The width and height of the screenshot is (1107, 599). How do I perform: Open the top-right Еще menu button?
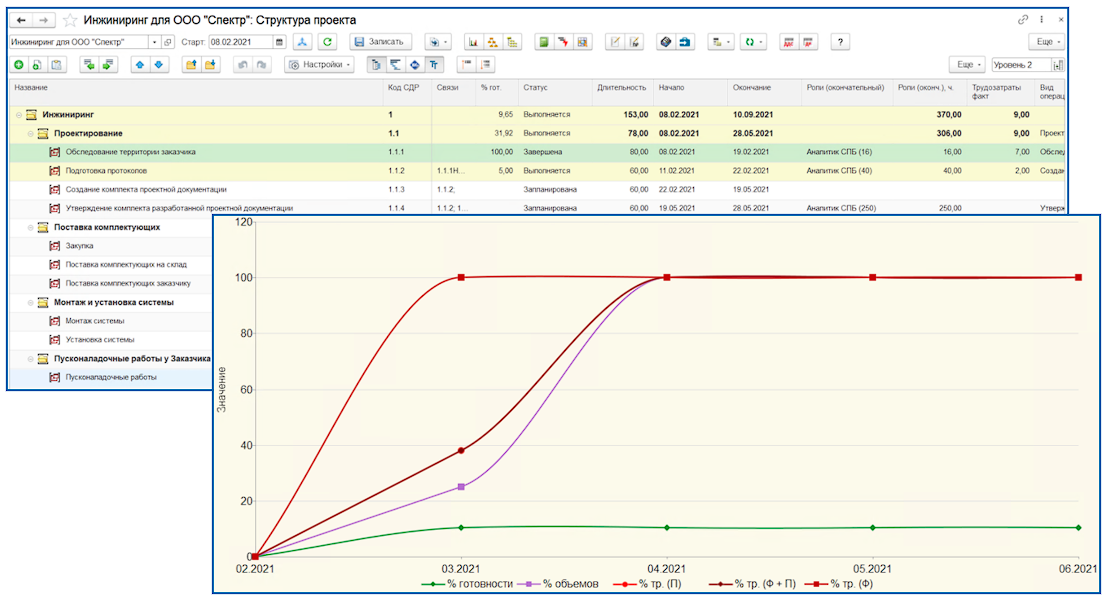tap(1045, 42)
